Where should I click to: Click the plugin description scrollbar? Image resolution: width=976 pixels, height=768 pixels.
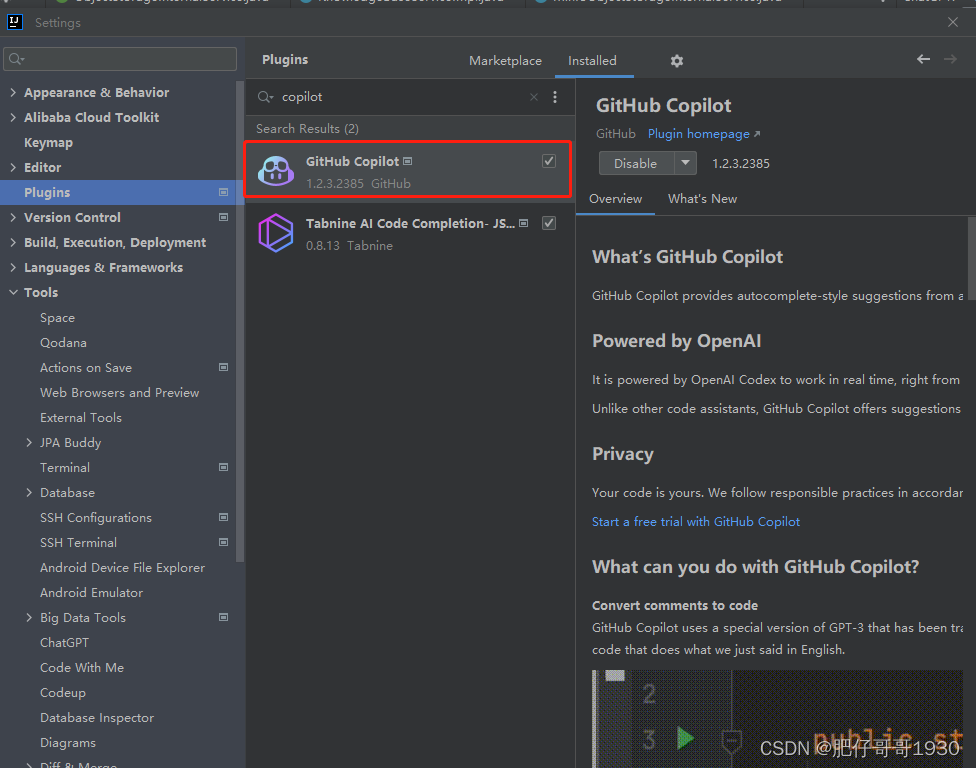tap(972, 258)
